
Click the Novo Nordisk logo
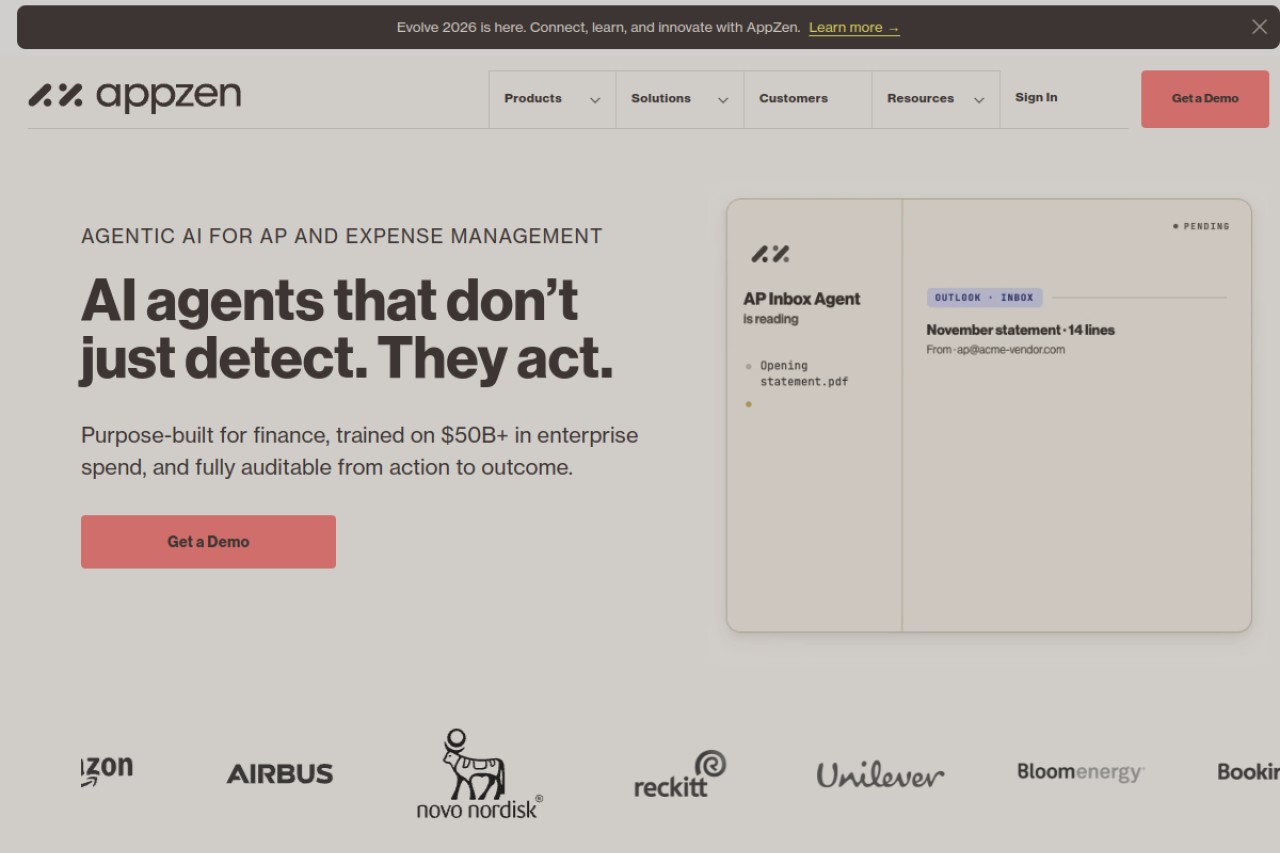point(479,774)
